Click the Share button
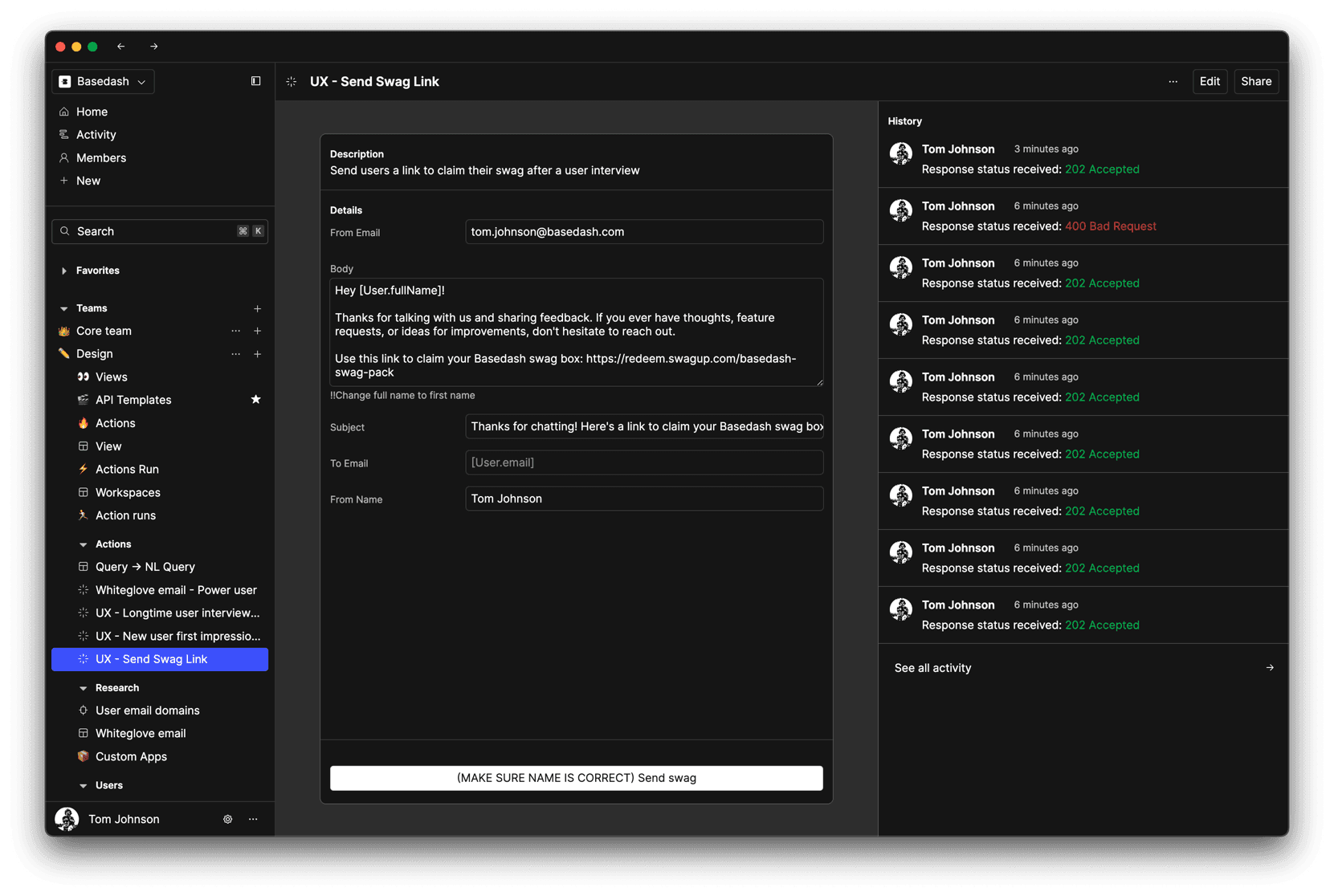The image size is (1334, 896). point(1256,81)
